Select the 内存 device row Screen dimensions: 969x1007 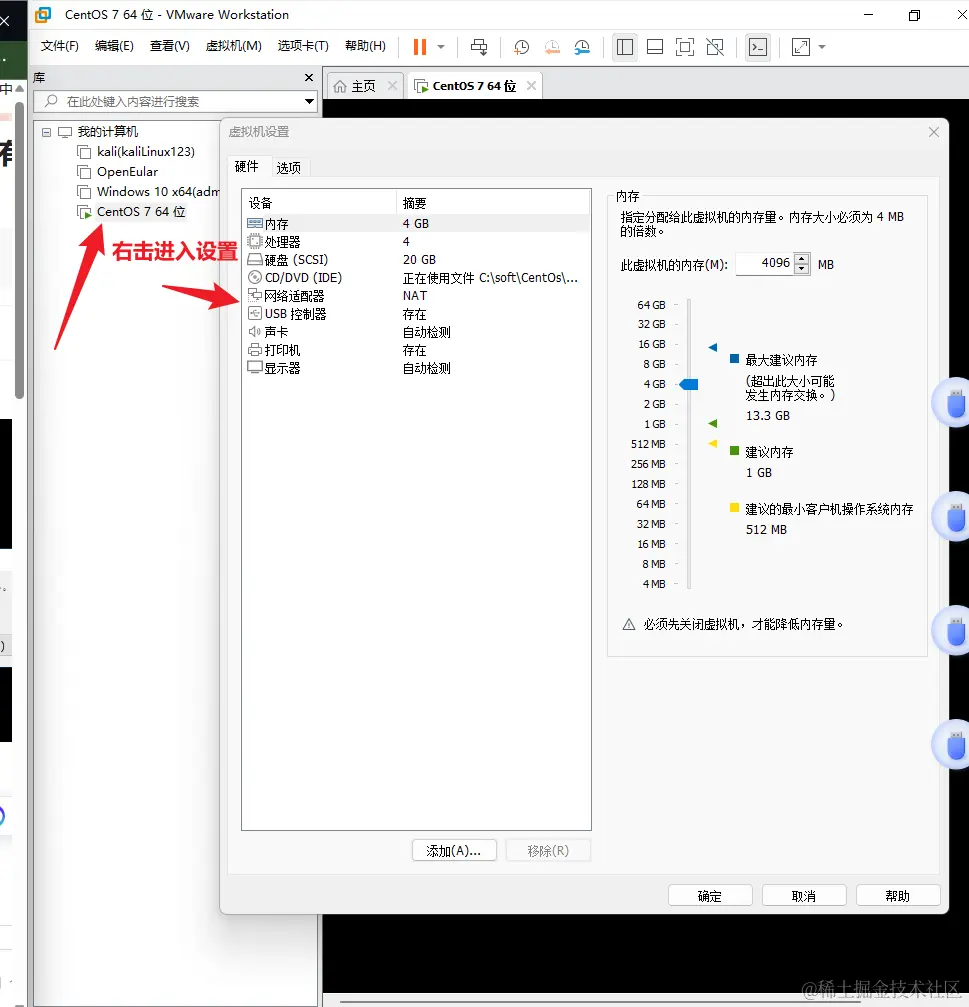tap(416, 223)
